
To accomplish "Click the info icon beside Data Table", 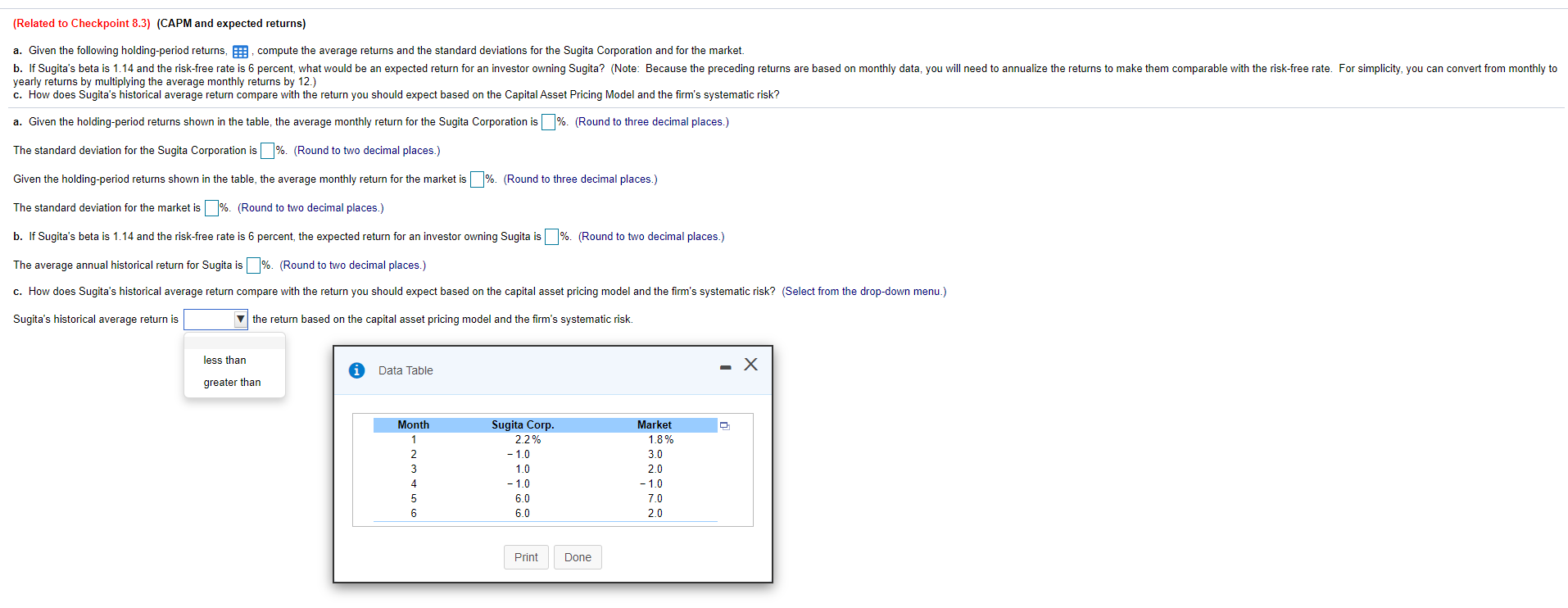I will (356, 370).
